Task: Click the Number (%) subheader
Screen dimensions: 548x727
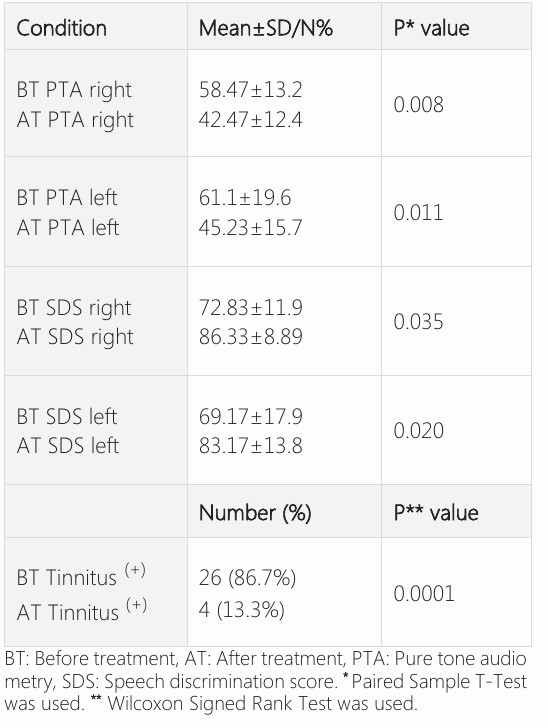Action: [x=255, y=513]
